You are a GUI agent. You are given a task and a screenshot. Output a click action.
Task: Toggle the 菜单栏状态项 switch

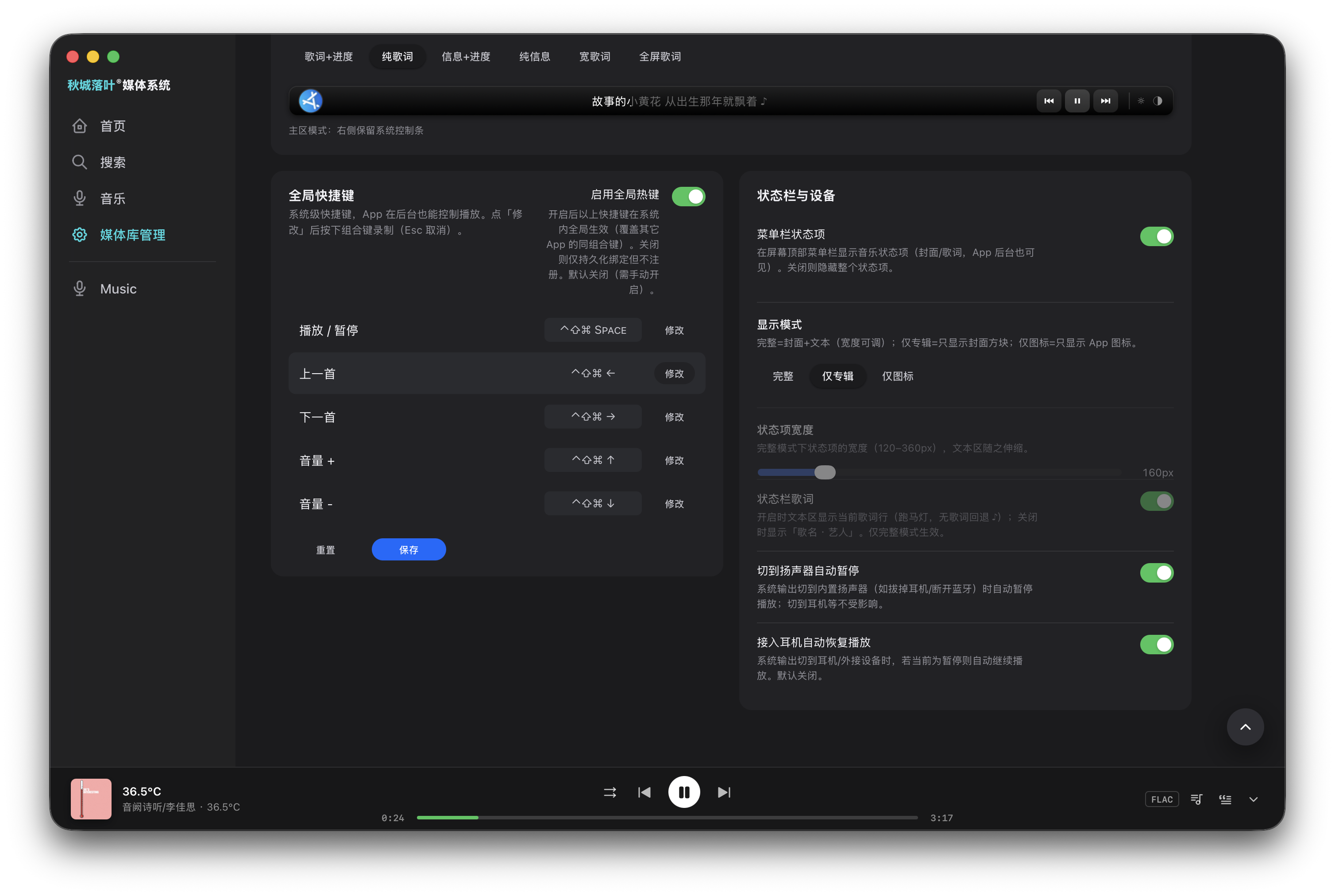point(1157,236)
